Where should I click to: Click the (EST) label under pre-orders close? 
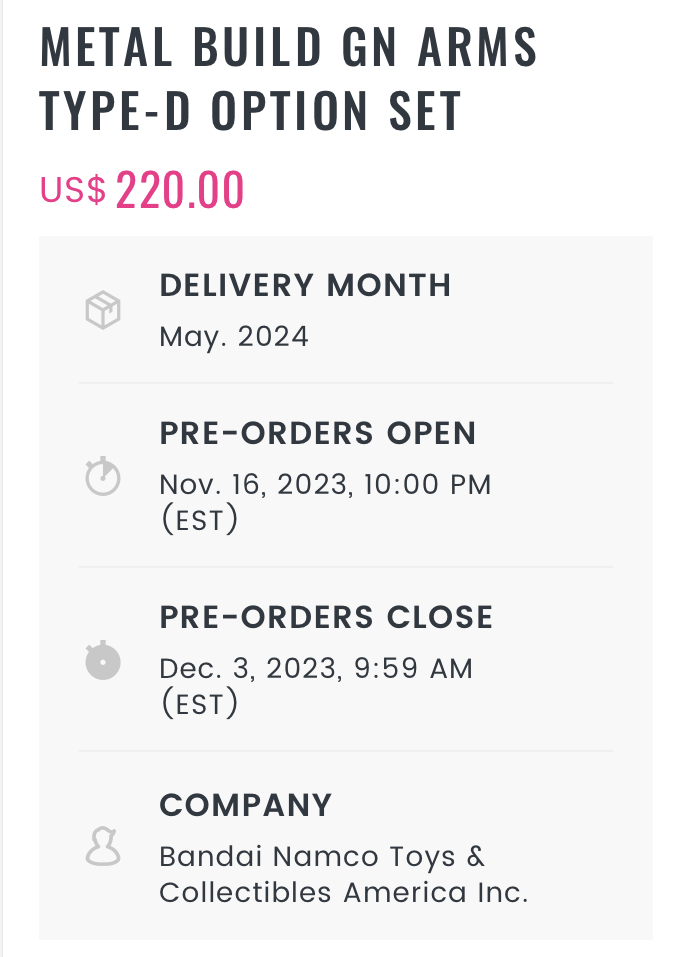point(200,703)
